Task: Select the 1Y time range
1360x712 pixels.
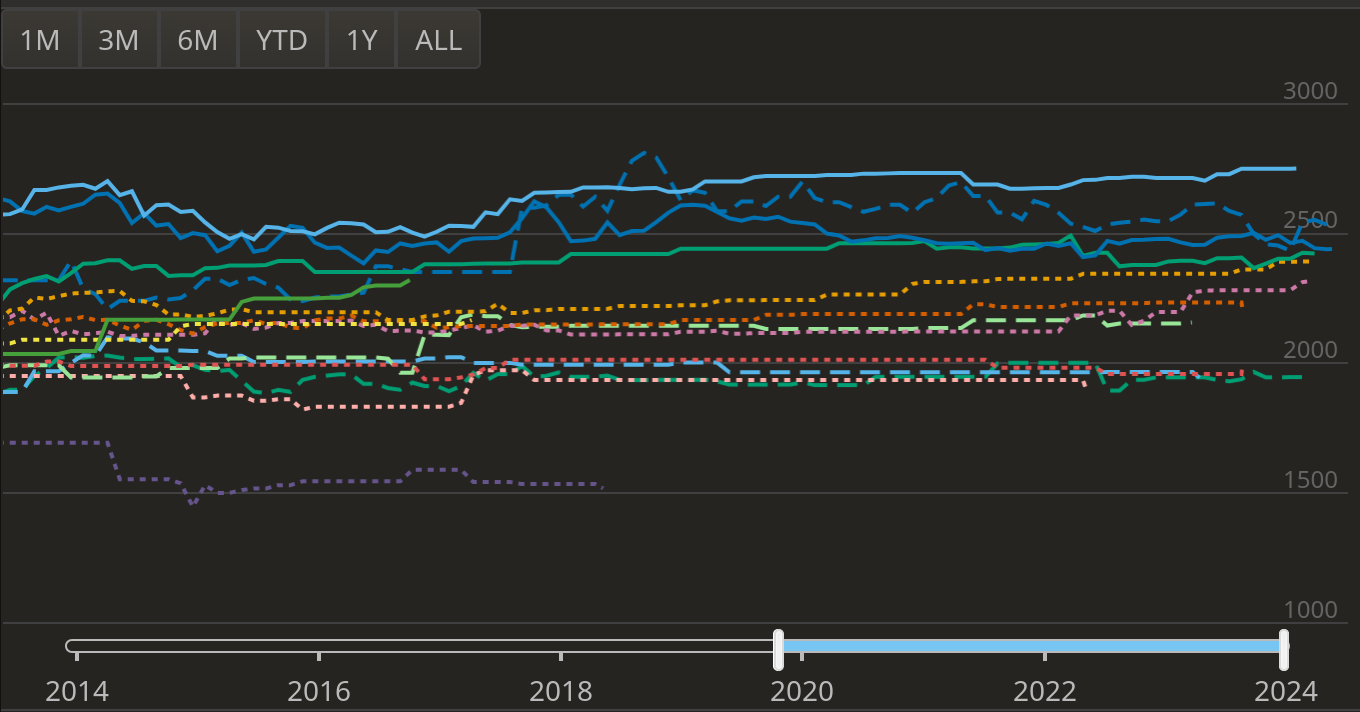Action: [x=361, y=40]
